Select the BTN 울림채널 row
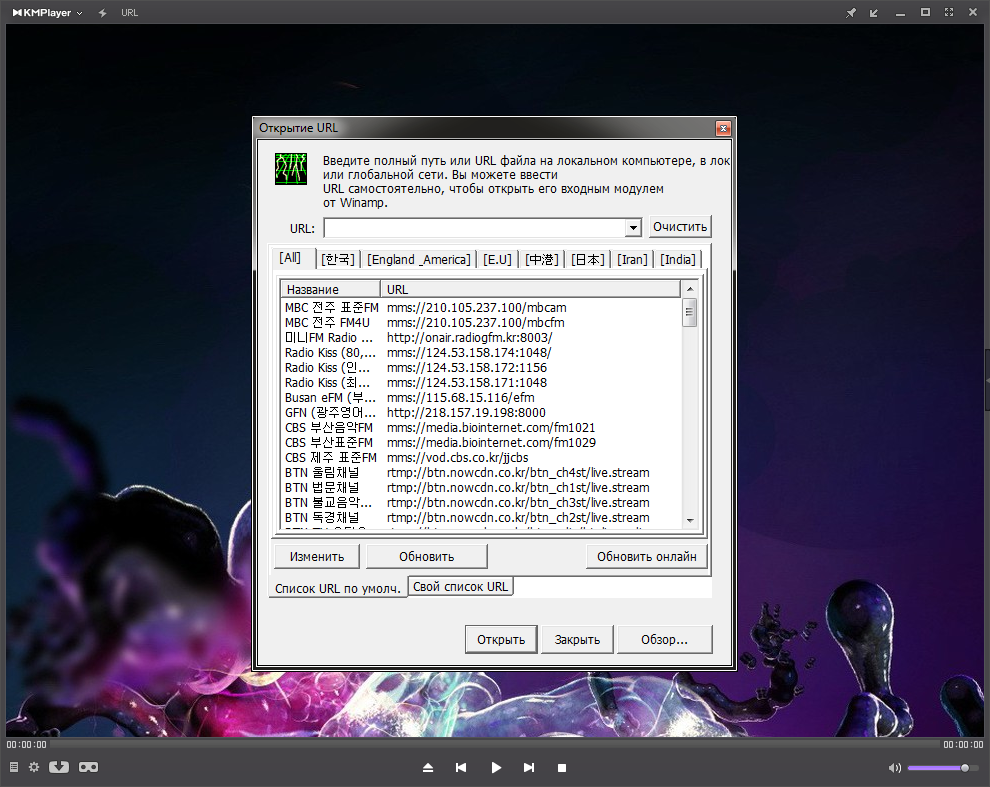 pos(481,472)
